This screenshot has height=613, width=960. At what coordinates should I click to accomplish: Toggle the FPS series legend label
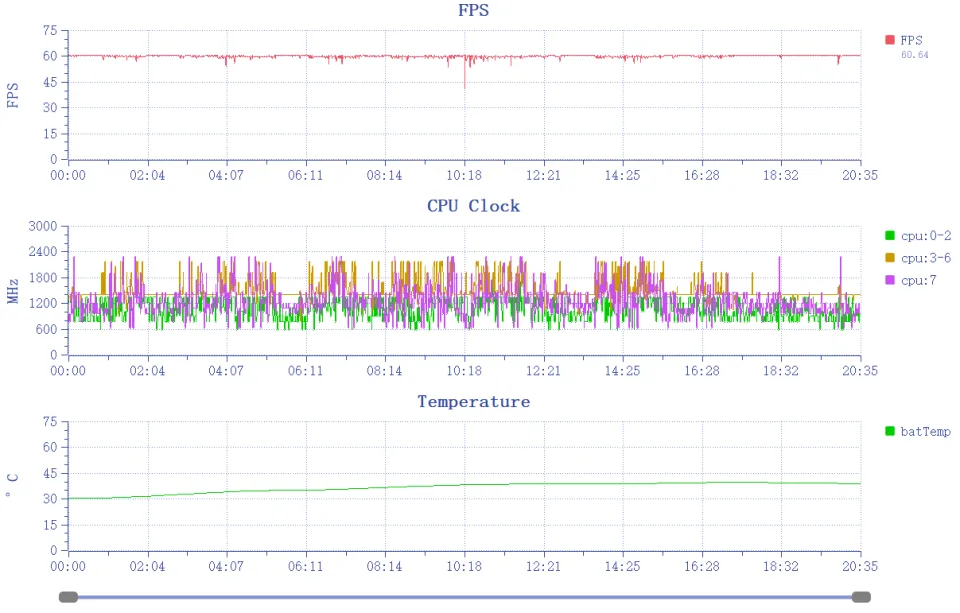pos(912,40)
